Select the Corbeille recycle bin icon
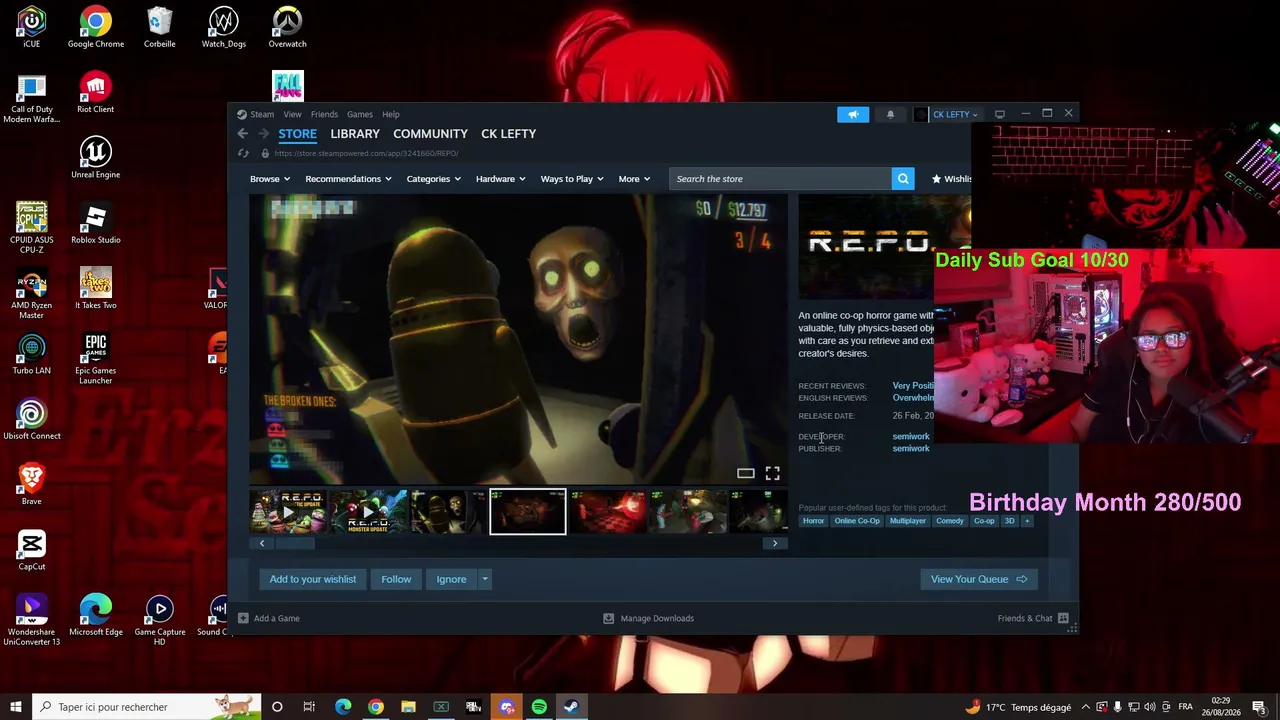Viewport: 1280px width, 720px height. click(x=159, y=27)
